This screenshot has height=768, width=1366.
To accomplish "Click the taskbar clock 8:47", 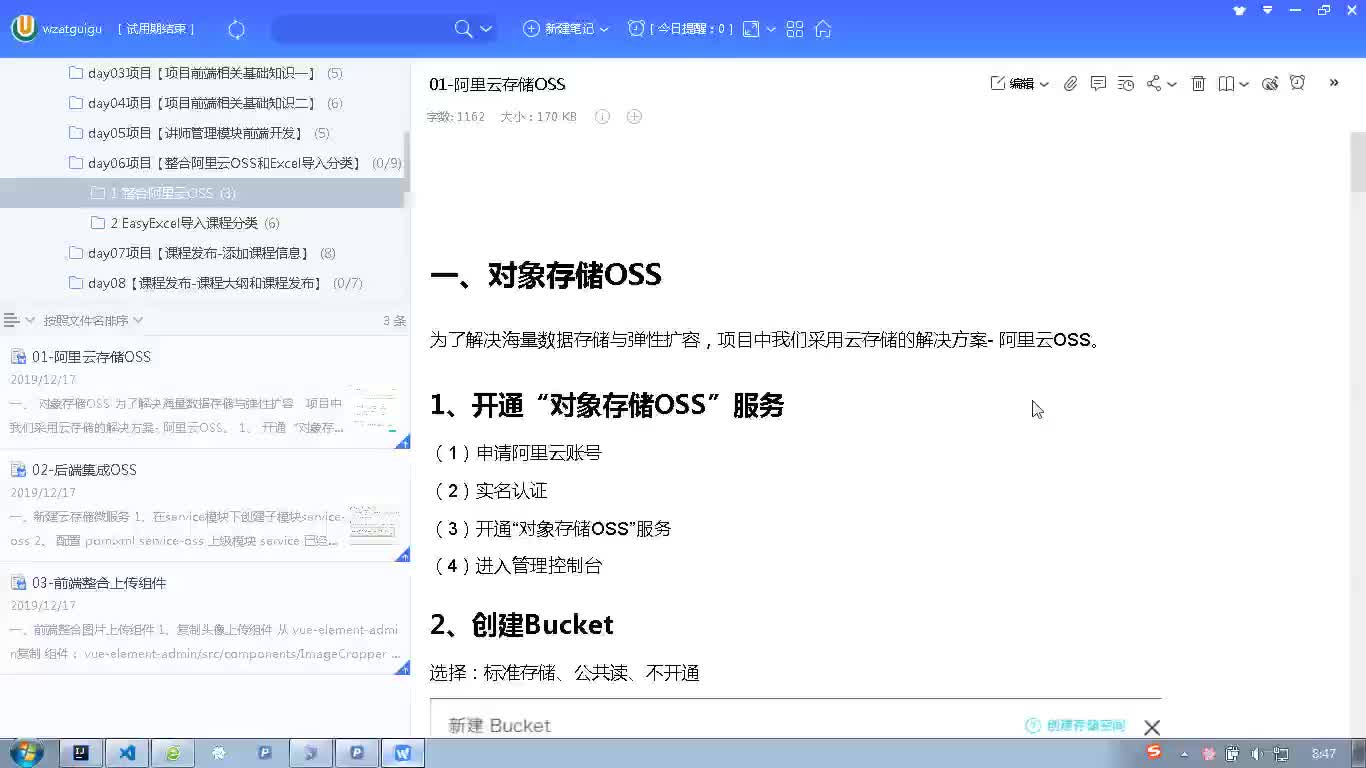I will (1323, 753).
